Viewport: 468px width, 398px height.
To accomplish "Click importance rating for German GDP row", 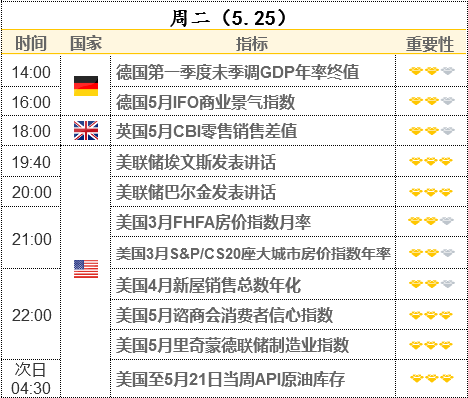I will tap(432, 71).
